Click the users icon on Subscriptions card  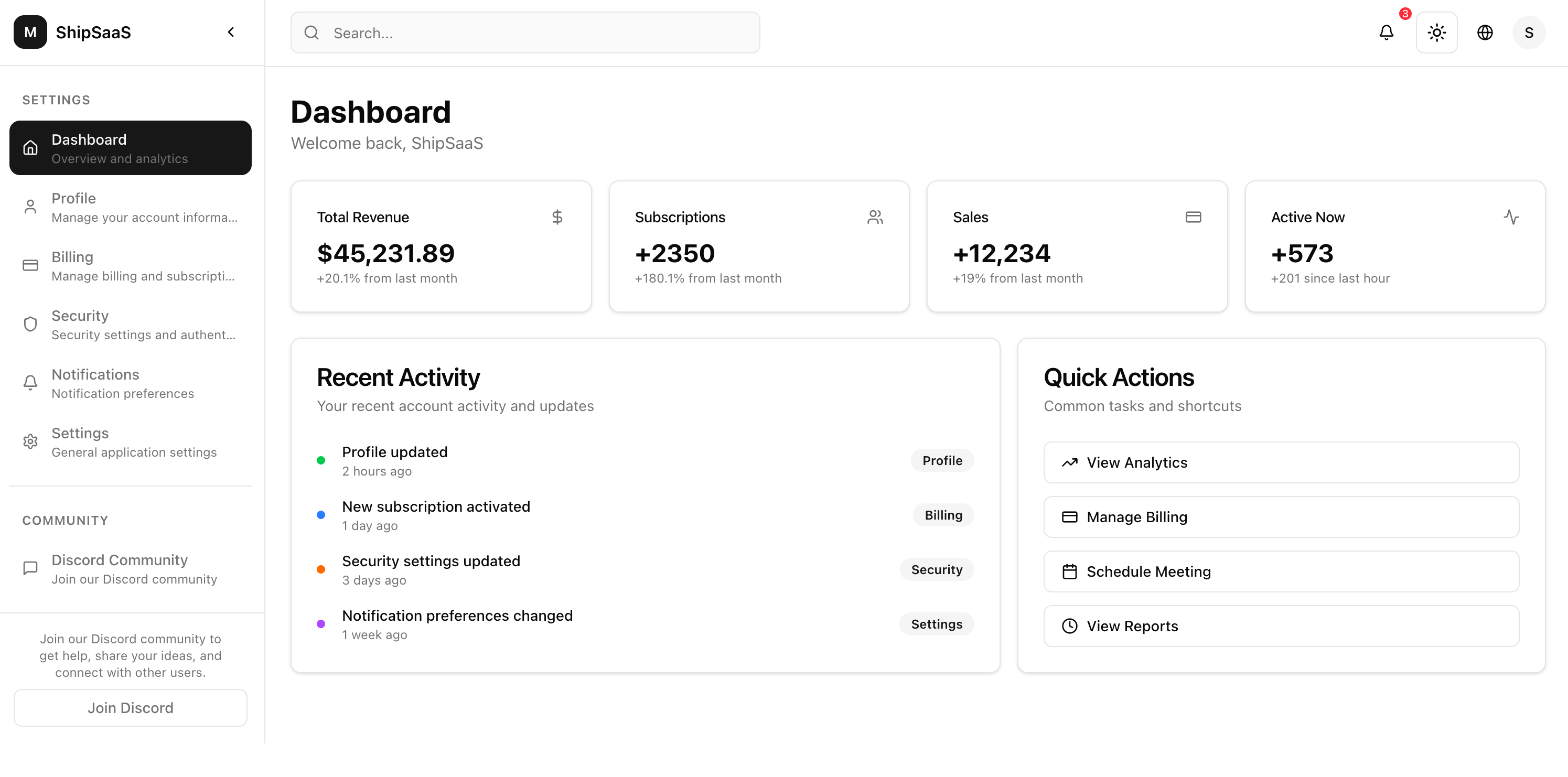pyautogui.click(x=876, y=217)
